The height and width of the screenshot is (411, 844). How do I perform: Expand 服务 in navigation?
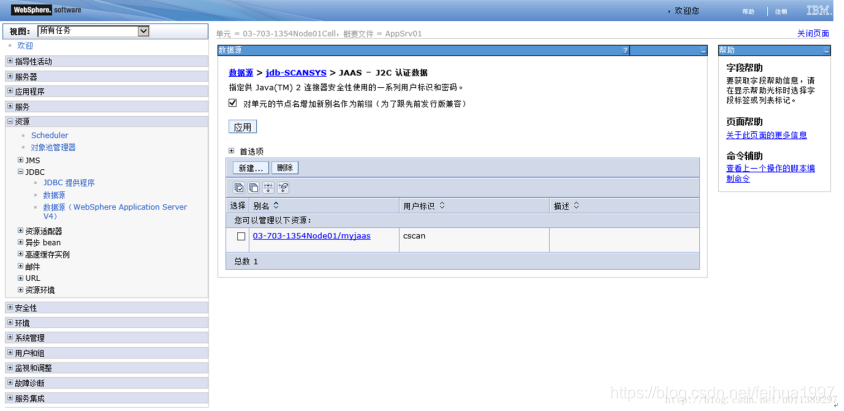(x=10, y=107)
